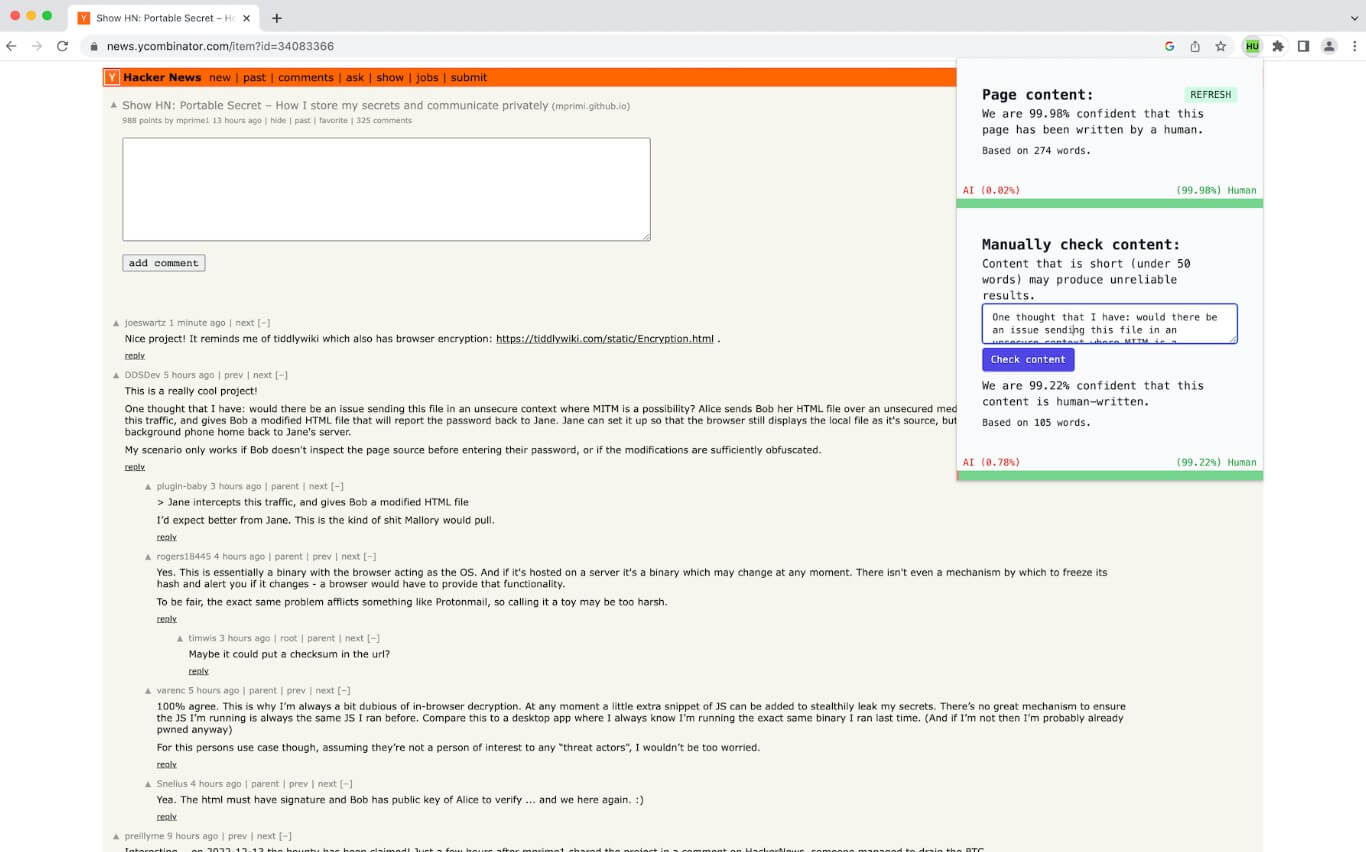Open the tiddlywiki Encryption.html link
The height and width of the screenshot is (852, 1366).
[605, 339]
